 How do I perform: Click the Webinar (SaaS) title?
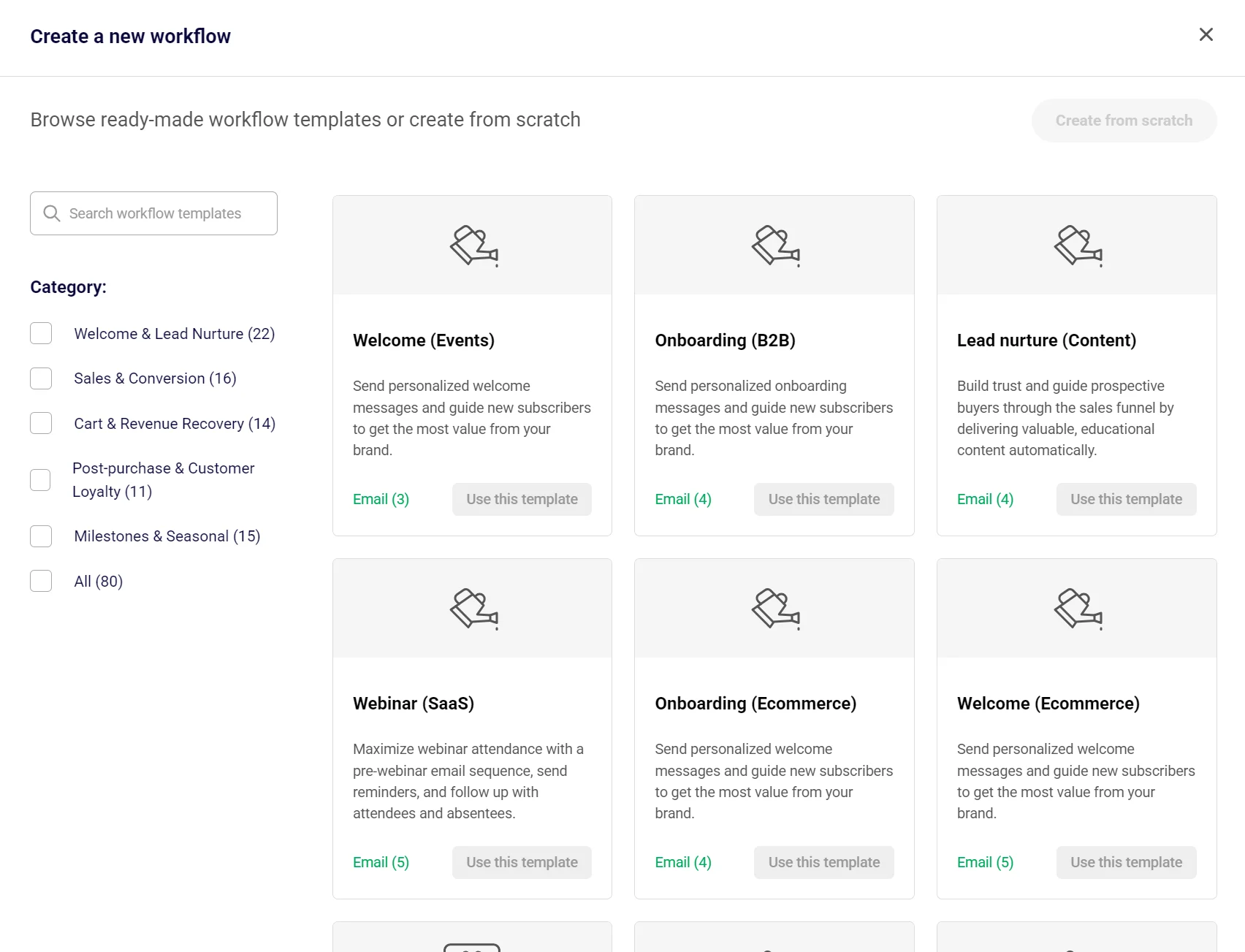point(414,704)
